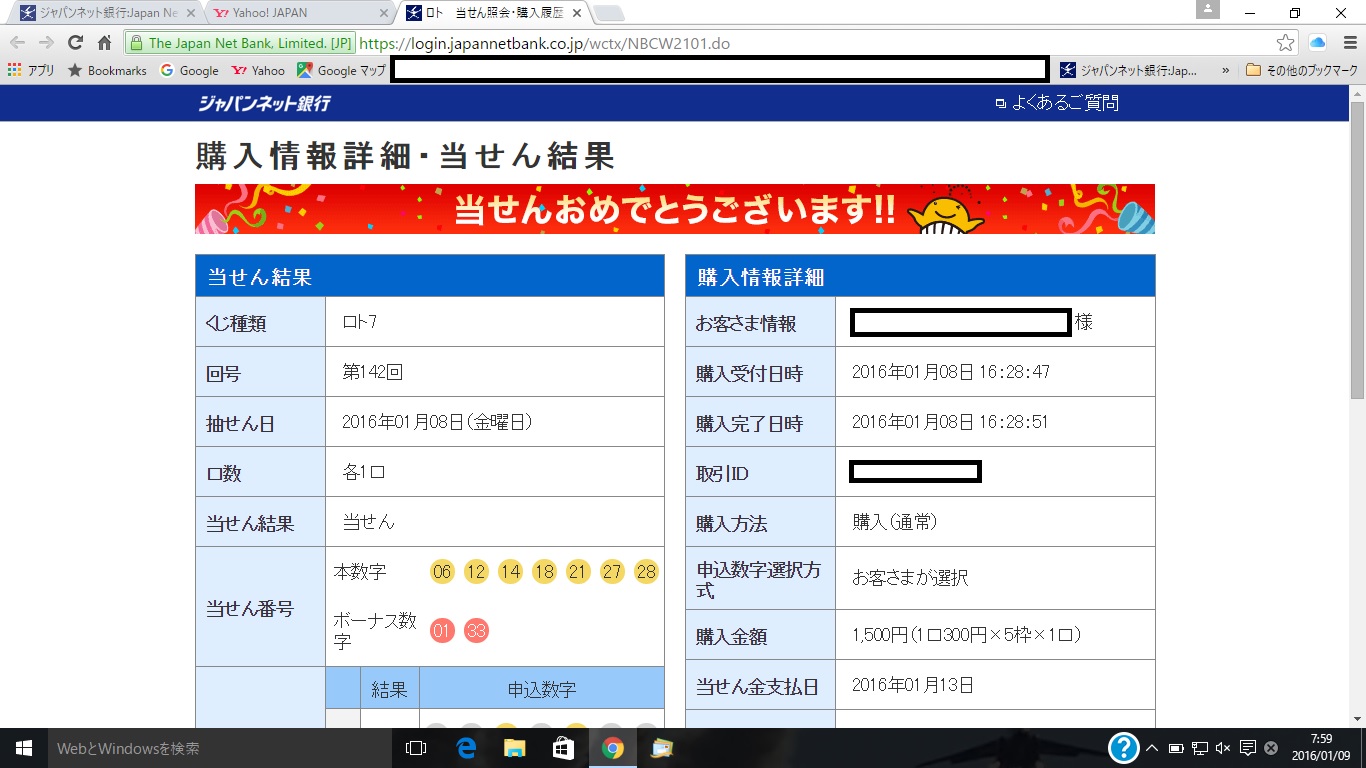The height and width of the screenshot is (768, 1366).
Task: Click the 当せんおめでとうございます banner
Action: 675,209
